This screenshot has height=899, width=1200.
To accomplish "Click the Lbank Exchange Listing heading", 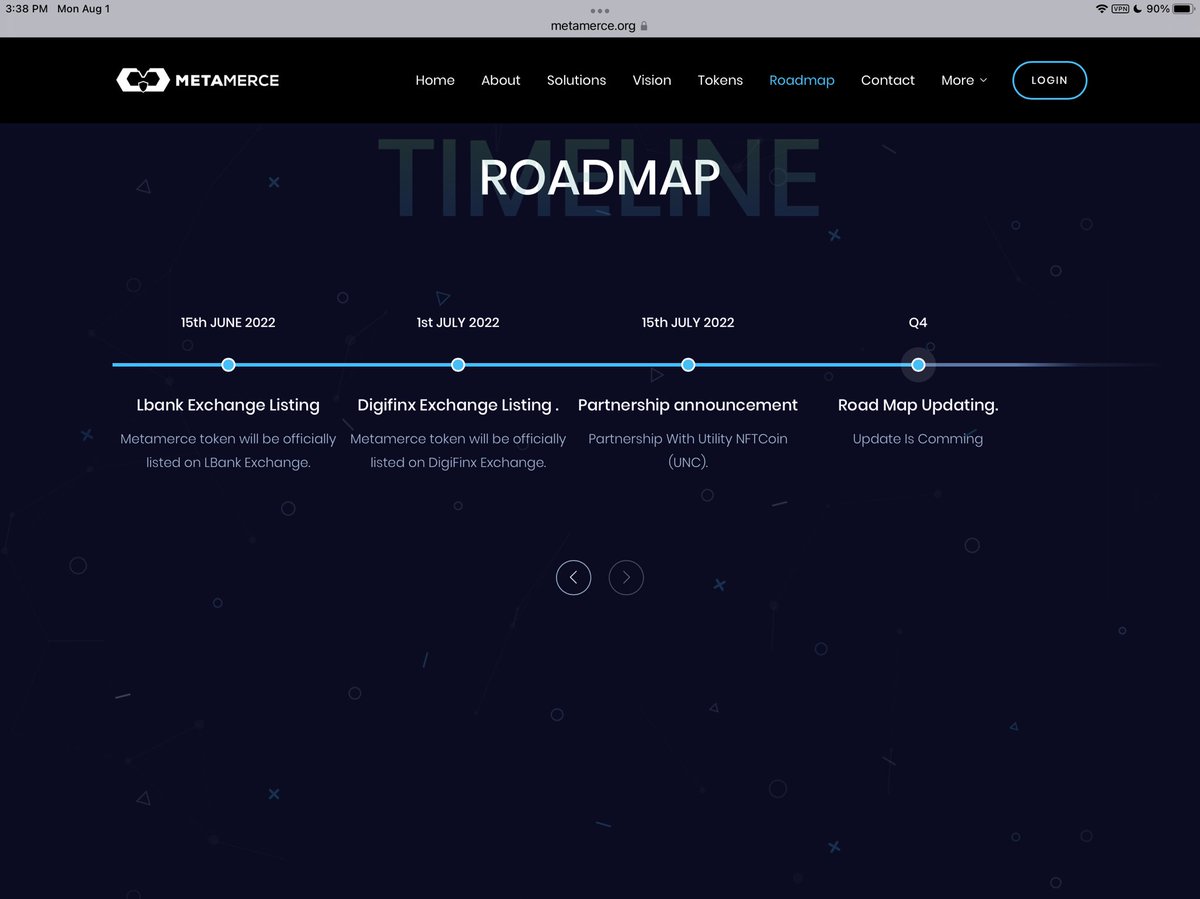I will [x=228, y=405].
